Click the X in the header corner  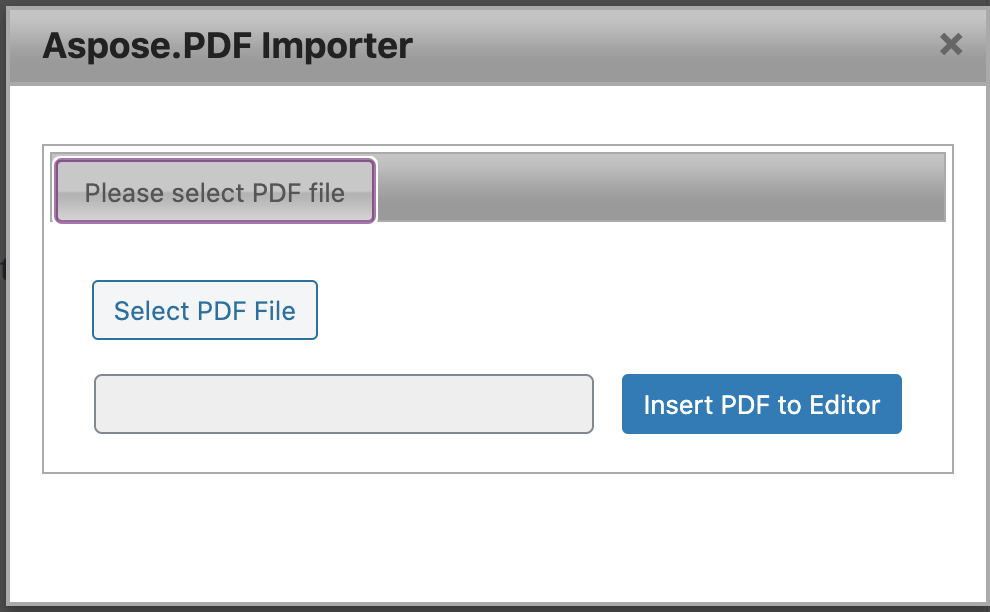(951, 44)
